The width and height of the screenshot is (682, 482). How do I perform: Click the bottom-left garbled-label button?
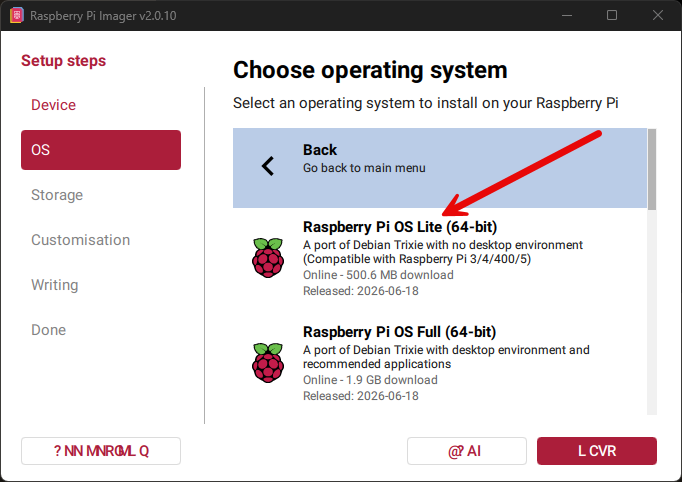click(101, 451)
